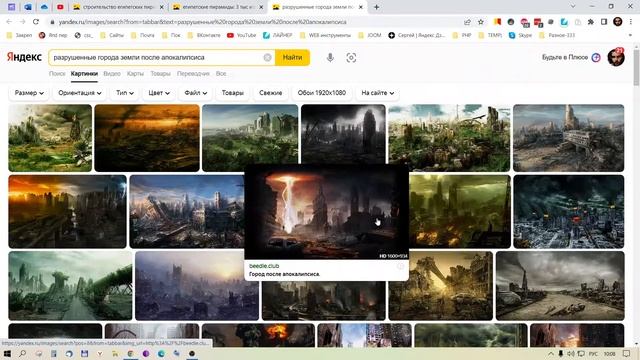Viewport: 640px width, 360px height.
Task: Expand the Тип filter dropdown
Action: coord(124,93)
